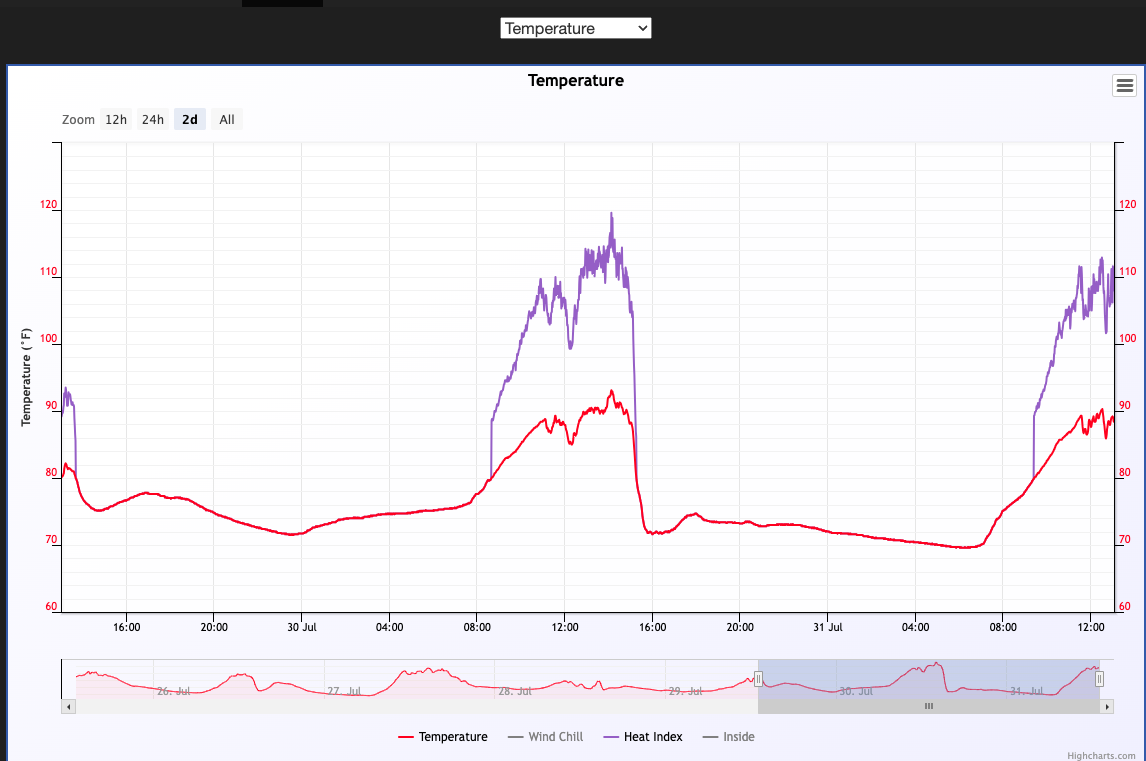This screenshot has height=761, width=1146.
Task: Click navigator left scroll arrow
Action: [x=69, y=706]
